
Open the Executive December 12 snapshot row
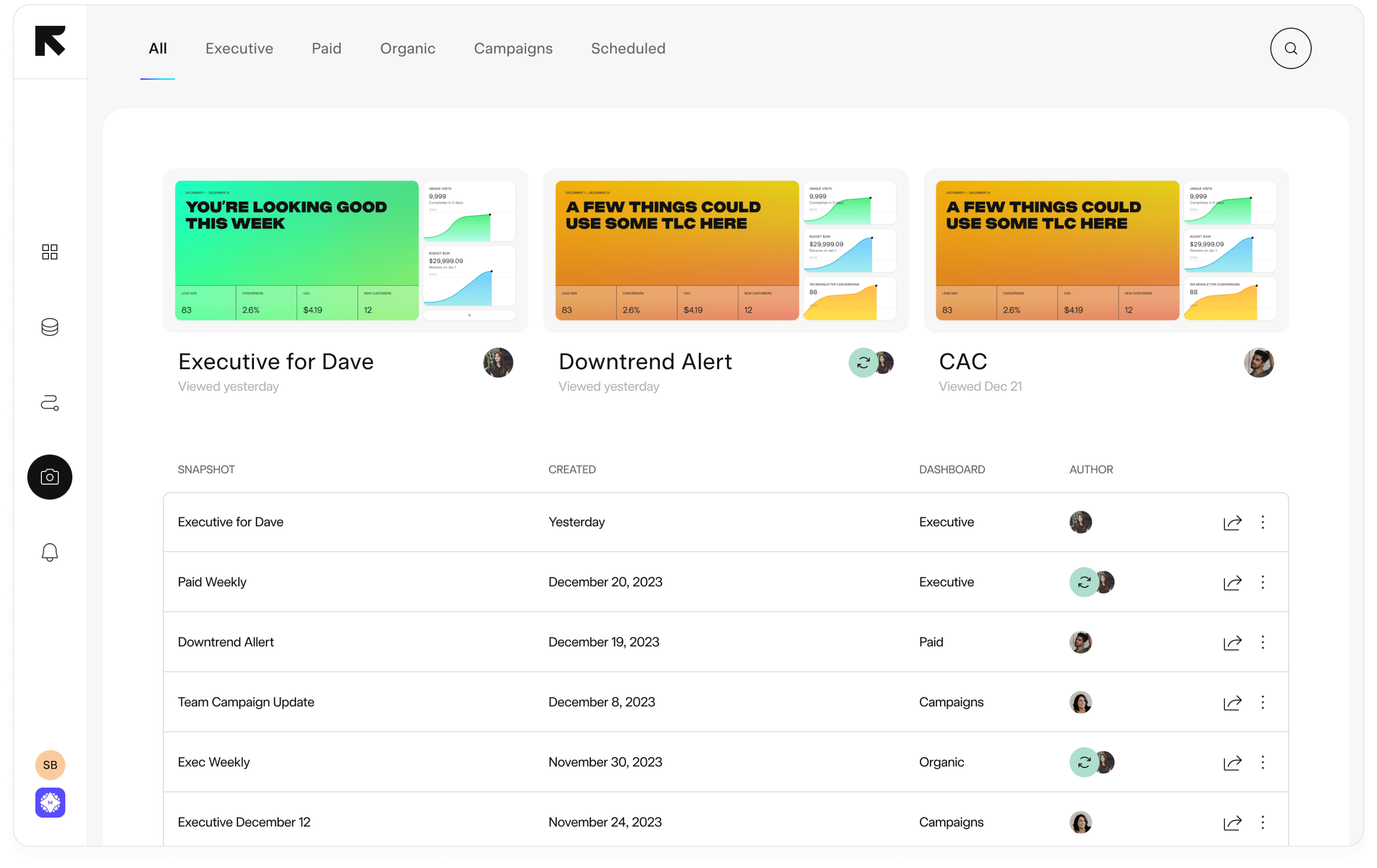coord(244,822)
